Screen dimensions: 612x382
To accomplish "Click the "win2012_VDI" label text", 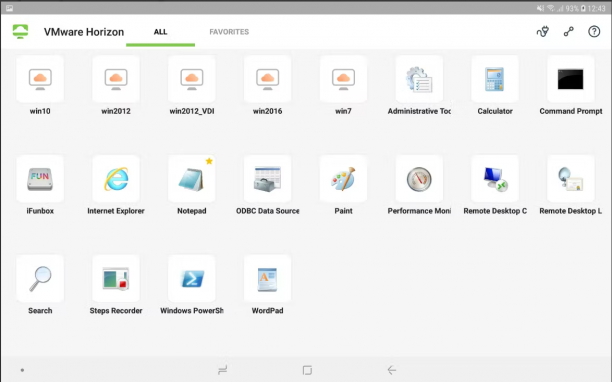I will pos(192,111).
